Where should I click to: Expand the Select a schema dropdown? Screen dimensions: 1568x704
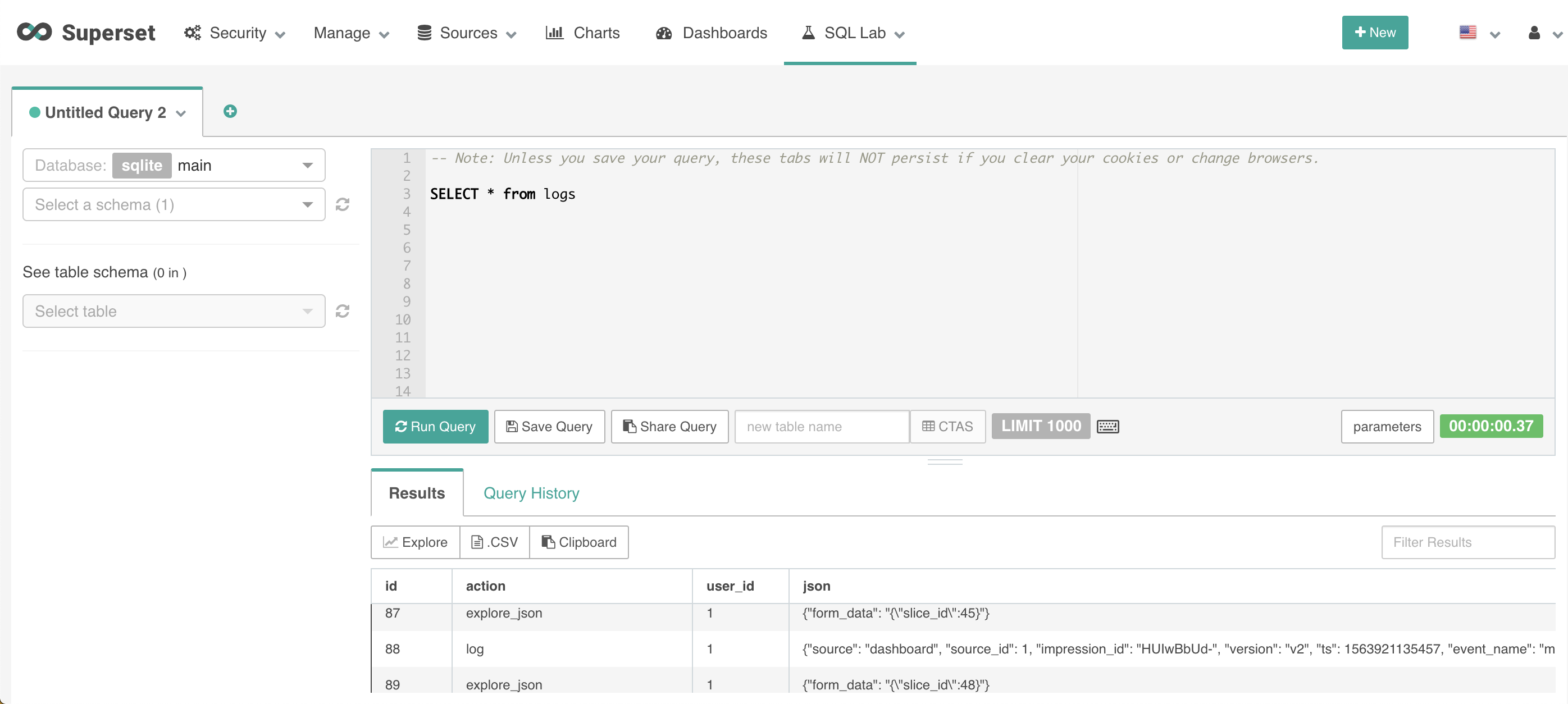click(x=174, y=204)
